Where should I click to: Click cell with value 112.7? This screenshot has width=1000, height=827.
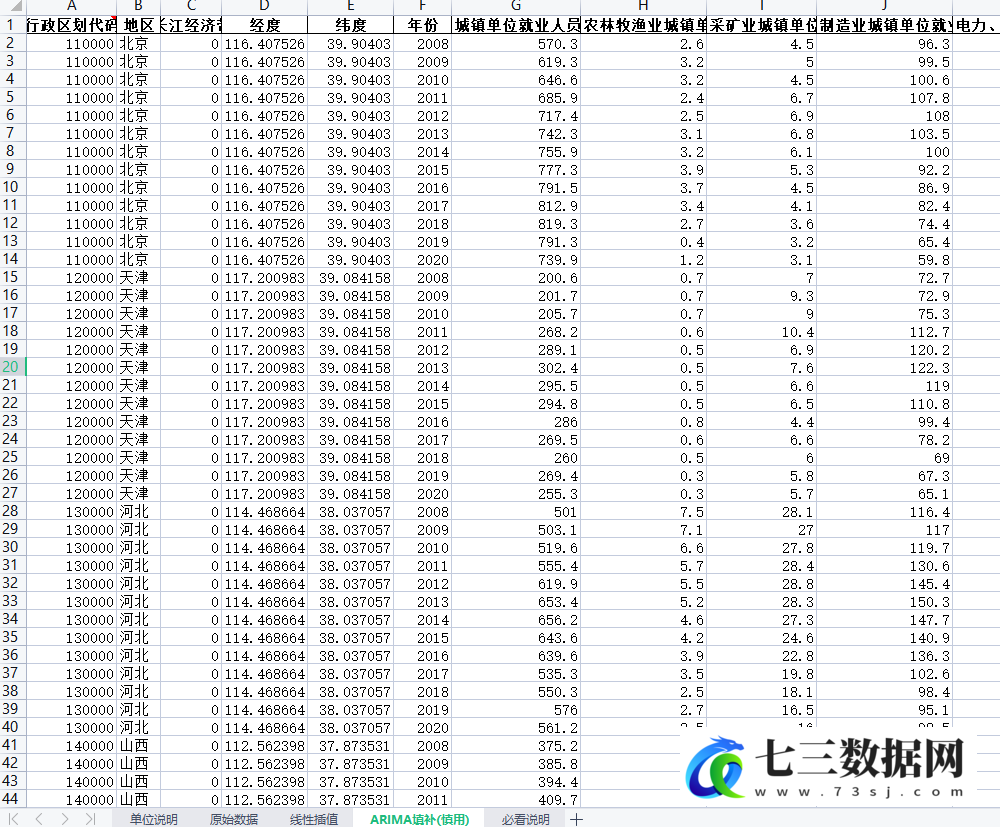884,332
